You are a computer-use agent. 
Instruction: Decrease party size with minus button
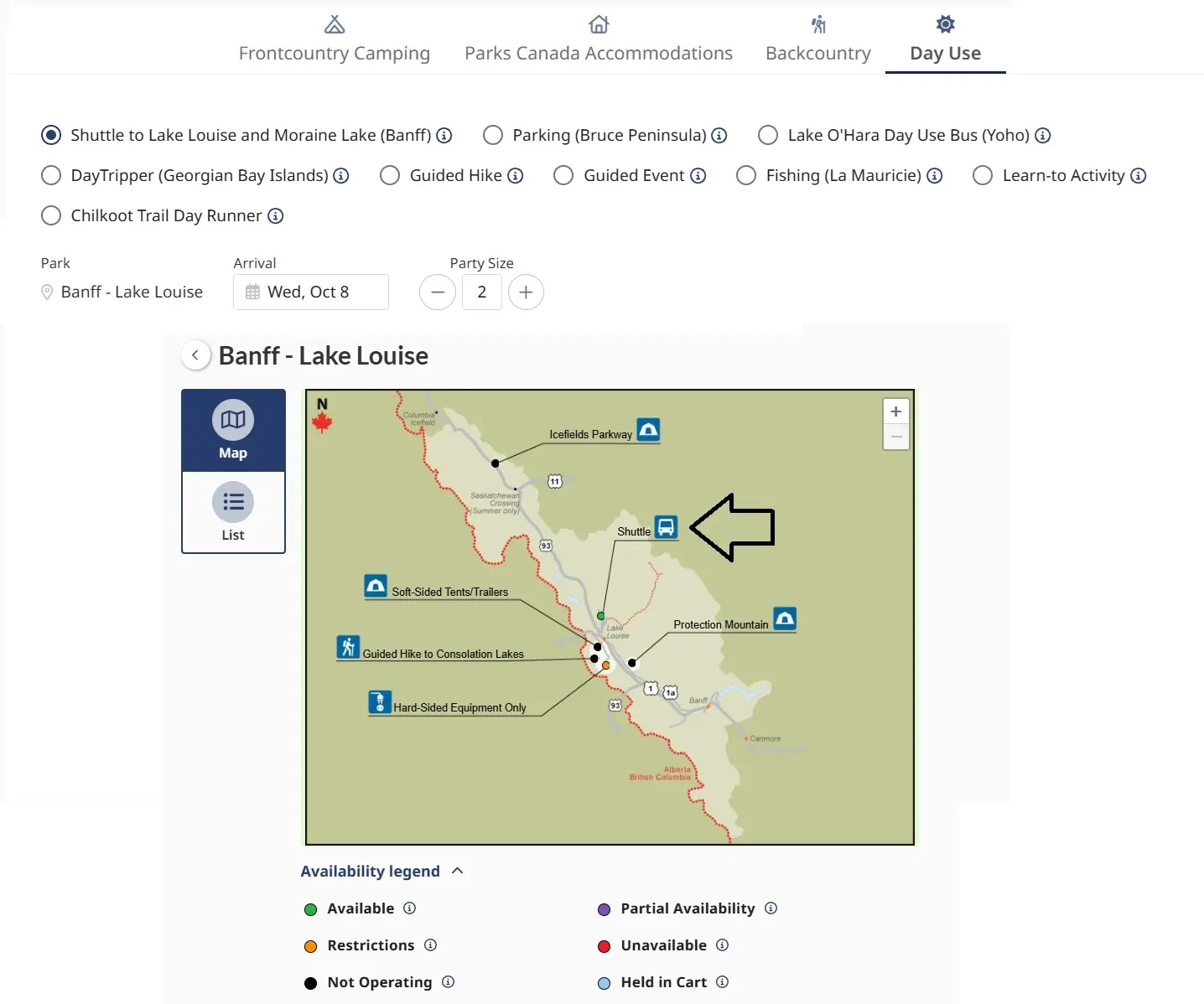tap(438, 292)
